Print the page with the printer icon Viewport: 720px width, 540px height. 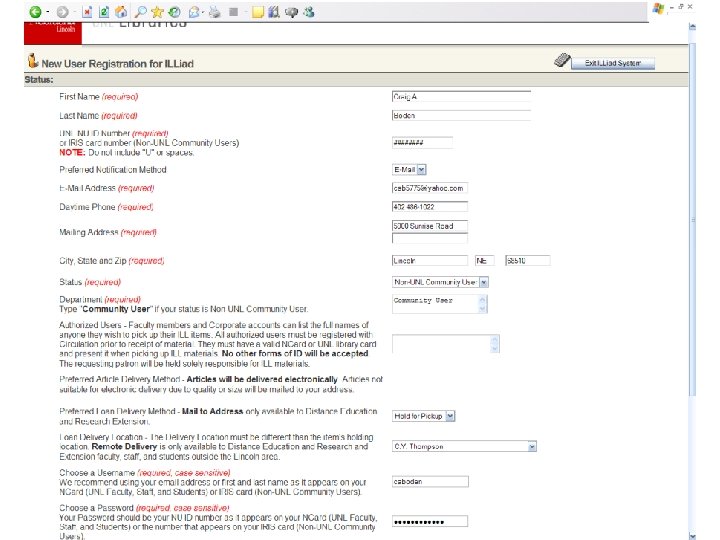(214, 12)
